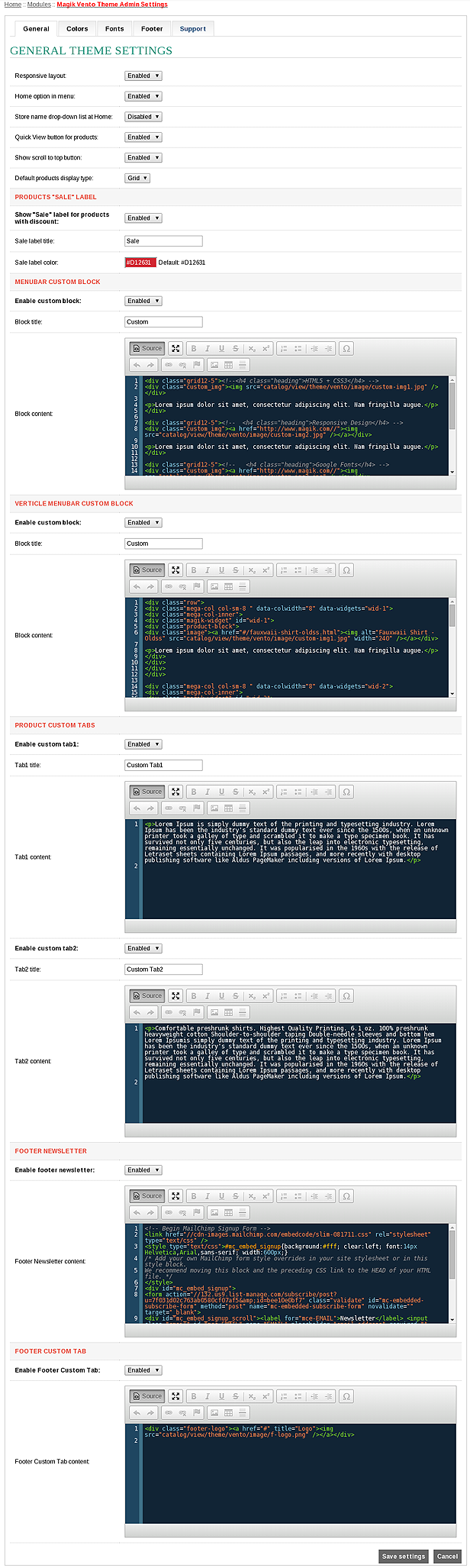Open Enable custom block dropdown under Verticle Menubar

(143, 523)
